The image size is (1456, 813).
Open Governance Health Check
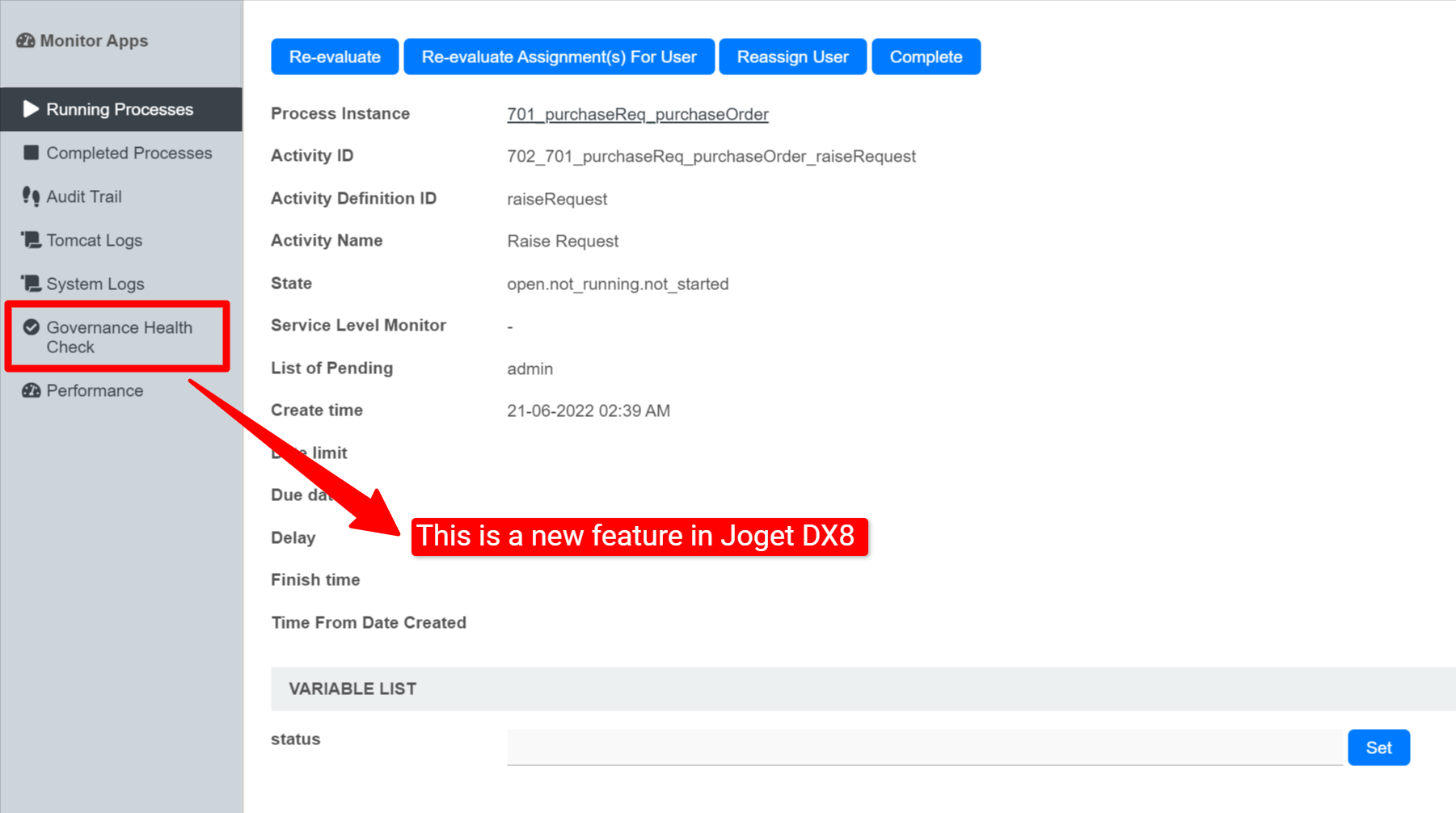click(118, 337)
